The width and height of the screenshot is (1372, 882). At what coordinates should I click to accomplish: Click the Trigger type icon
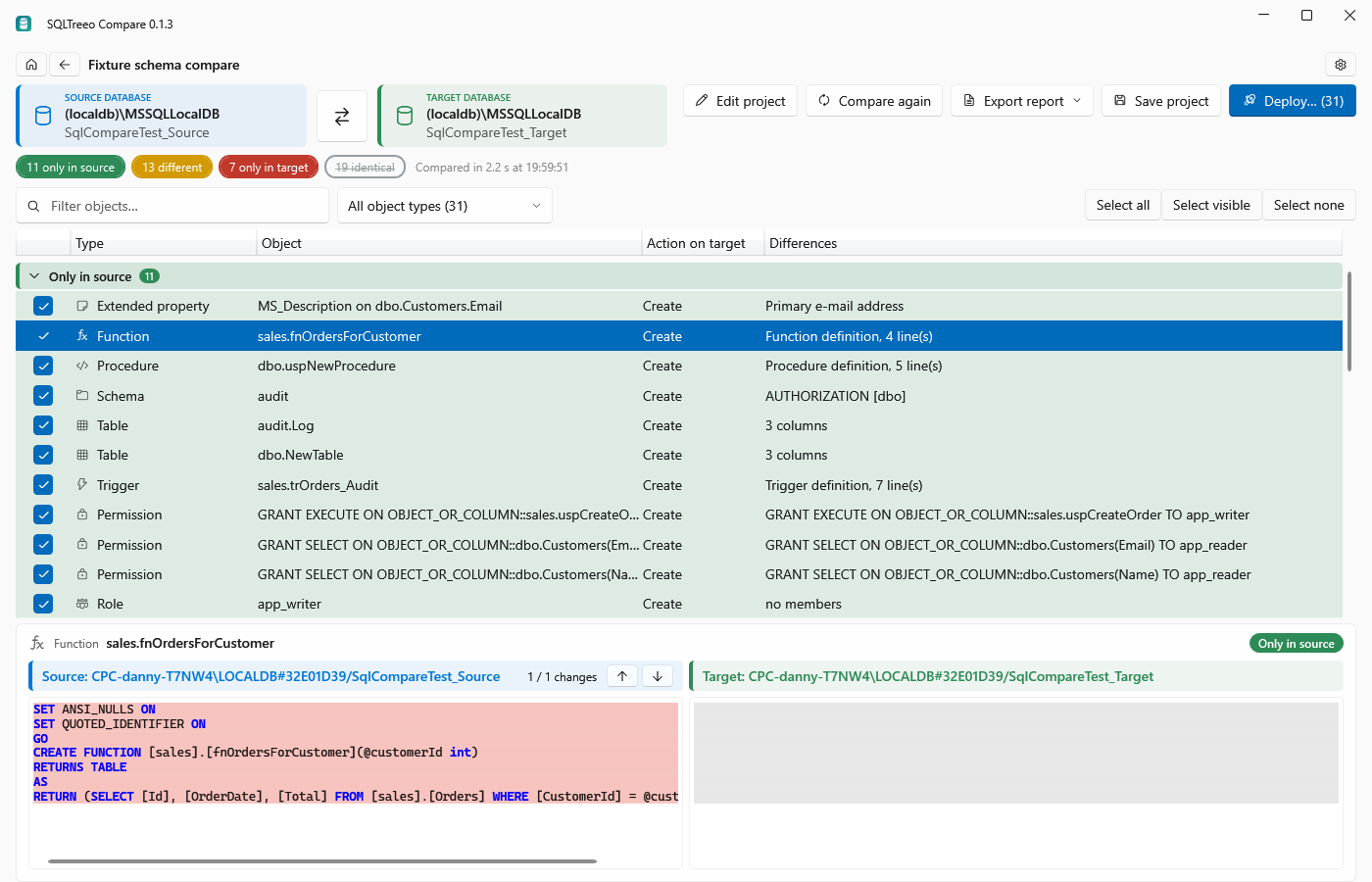[82, 485]
